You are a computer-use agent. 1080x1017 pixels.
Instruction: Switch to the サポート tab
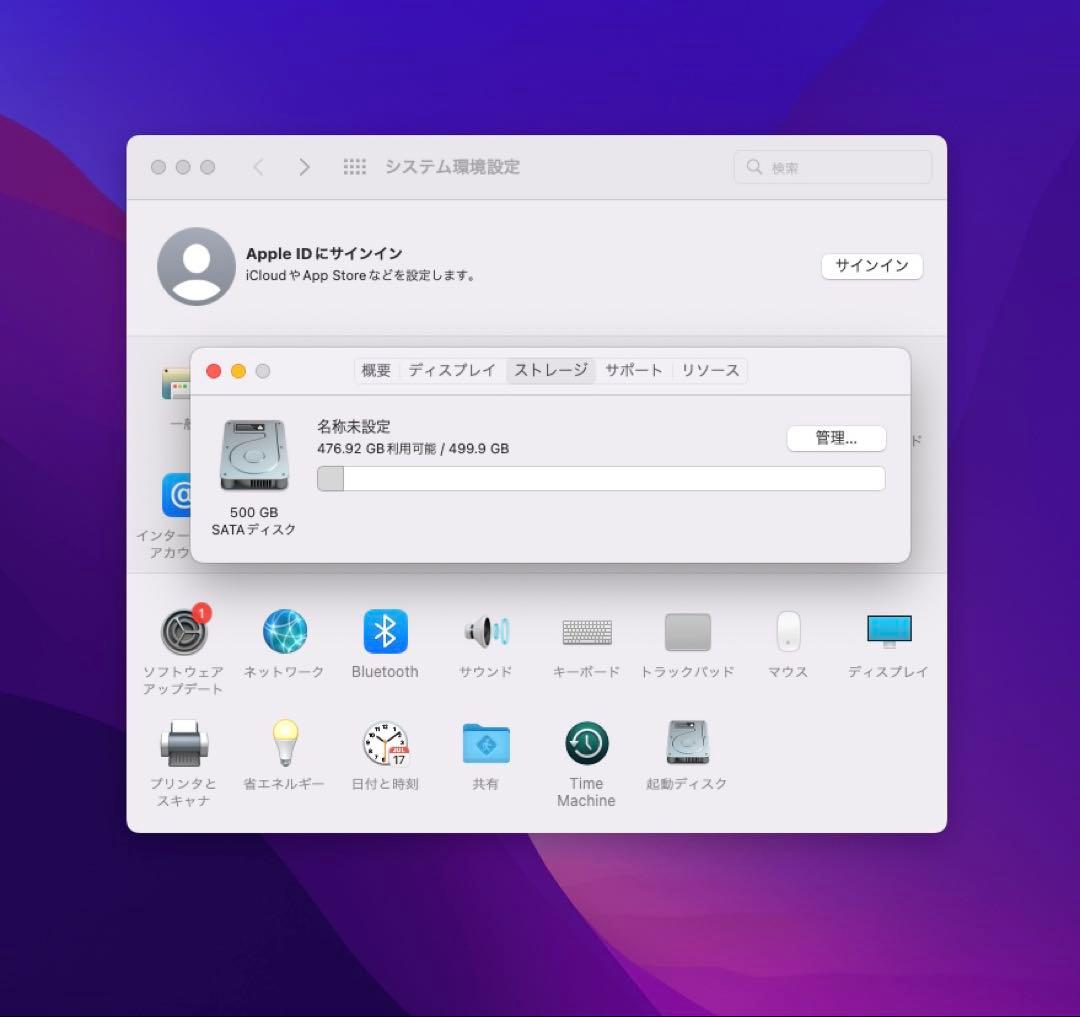coord(634,371)
